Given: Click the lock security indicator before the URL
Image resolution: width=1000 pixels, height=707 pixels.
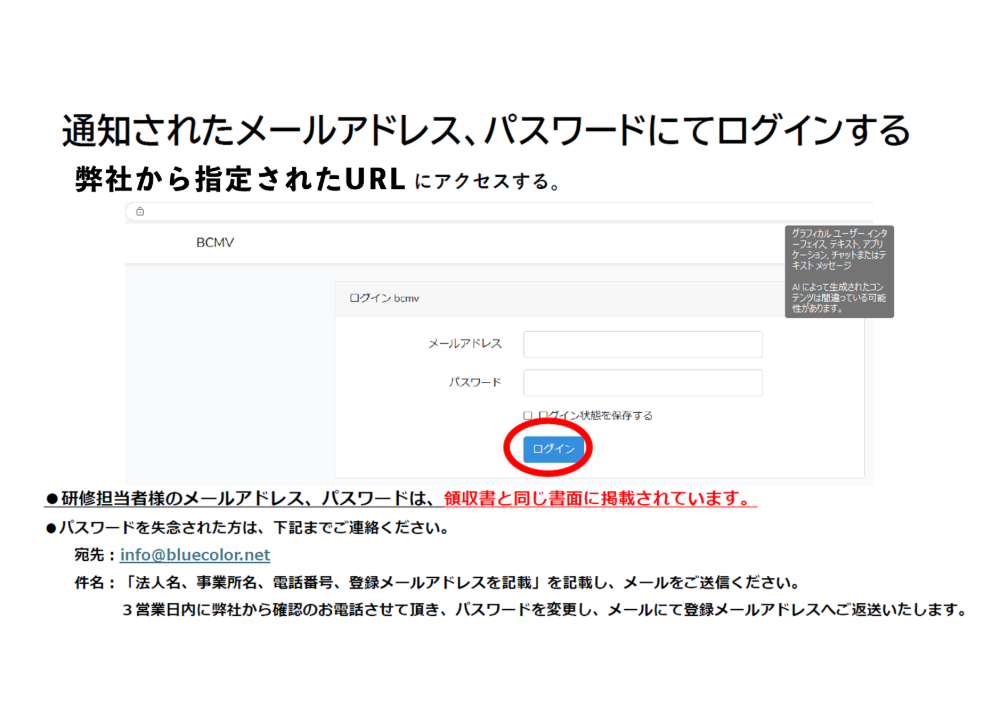Looking at the screenshot, I should (x=141, y=211).
